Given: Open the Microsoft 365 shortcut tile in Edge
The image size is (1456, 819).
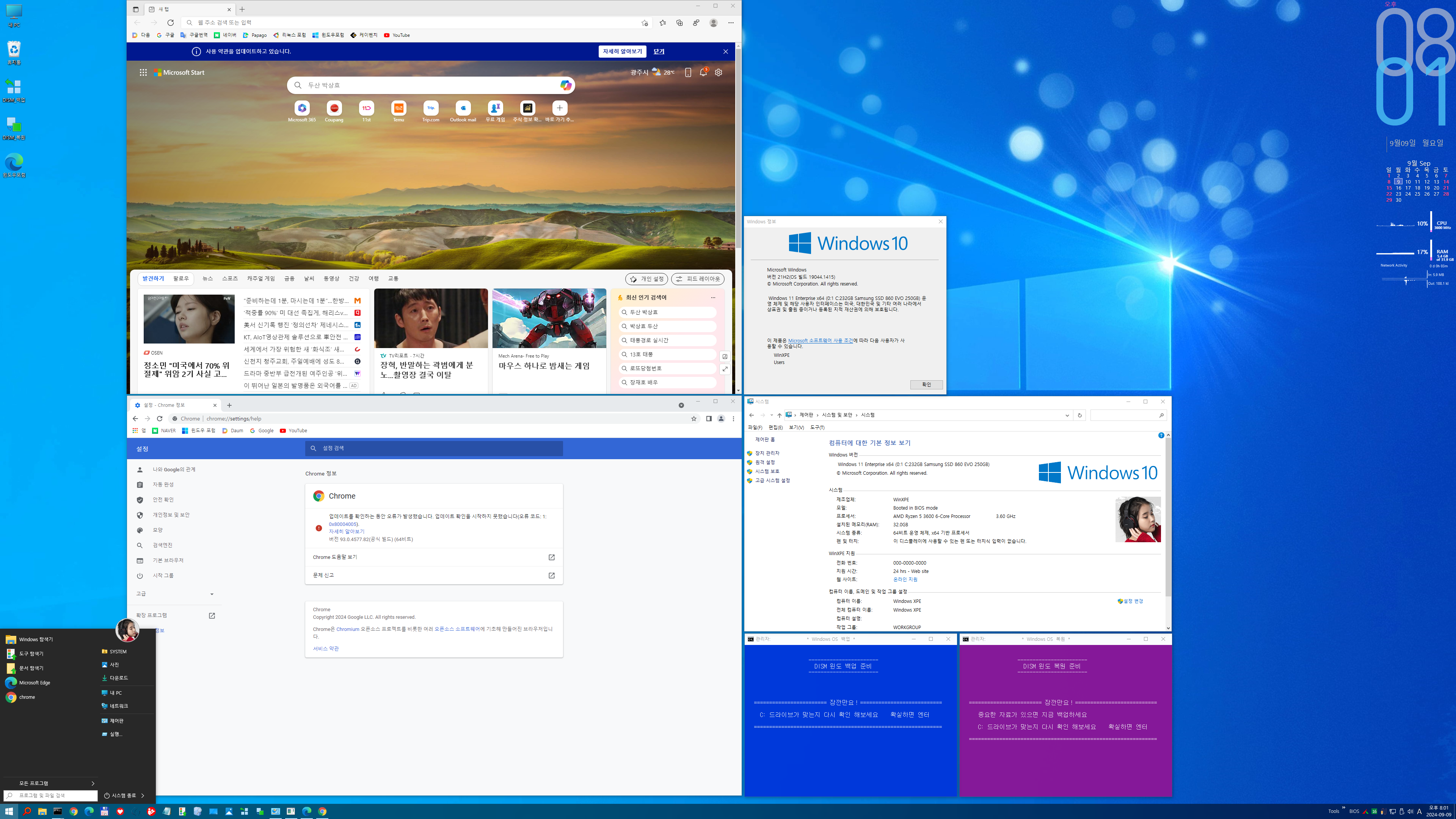Looking at the screenshot, I should 302,111.
